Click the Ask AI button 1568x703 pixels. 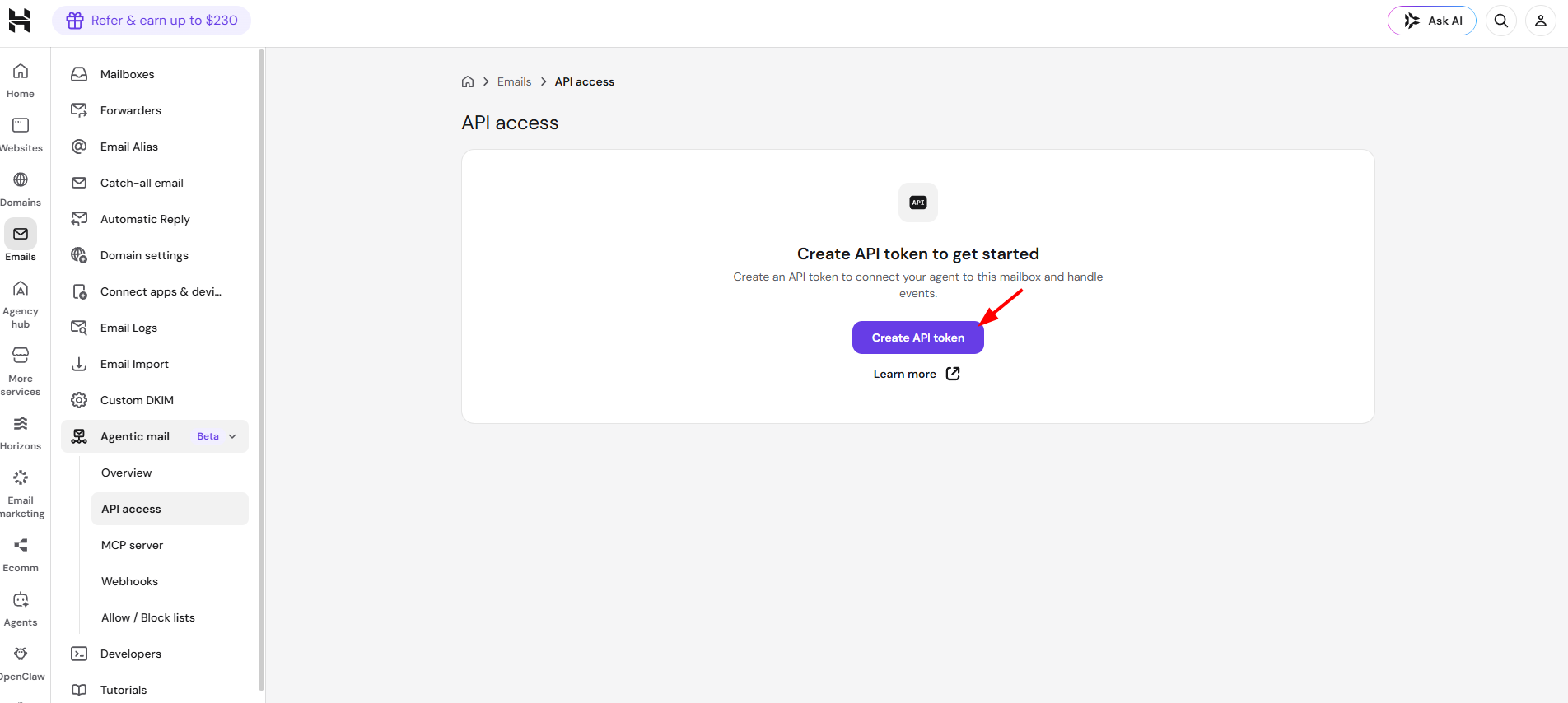pyautogui.click(x=1432, y=21)
